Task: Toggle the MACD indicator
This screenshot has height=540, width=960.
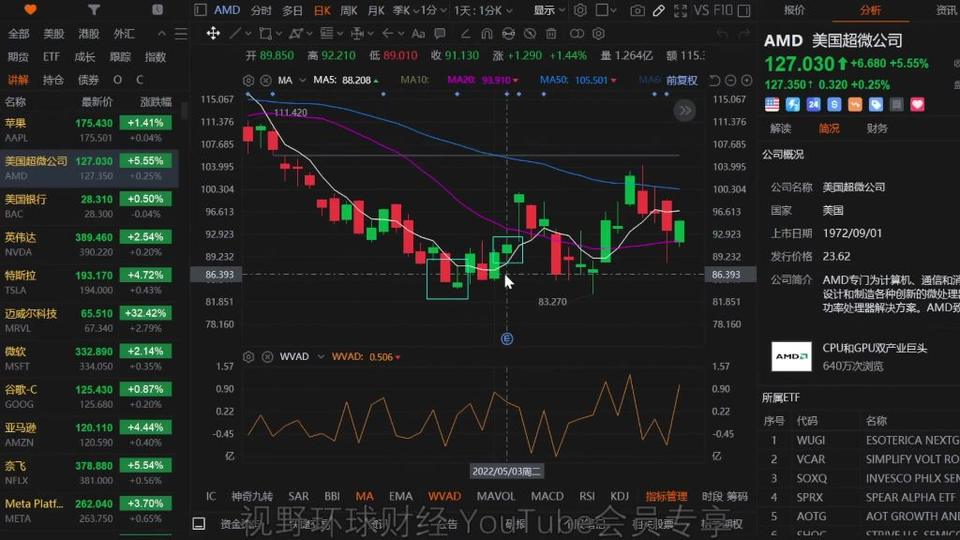Action: (x=547, y=496)
